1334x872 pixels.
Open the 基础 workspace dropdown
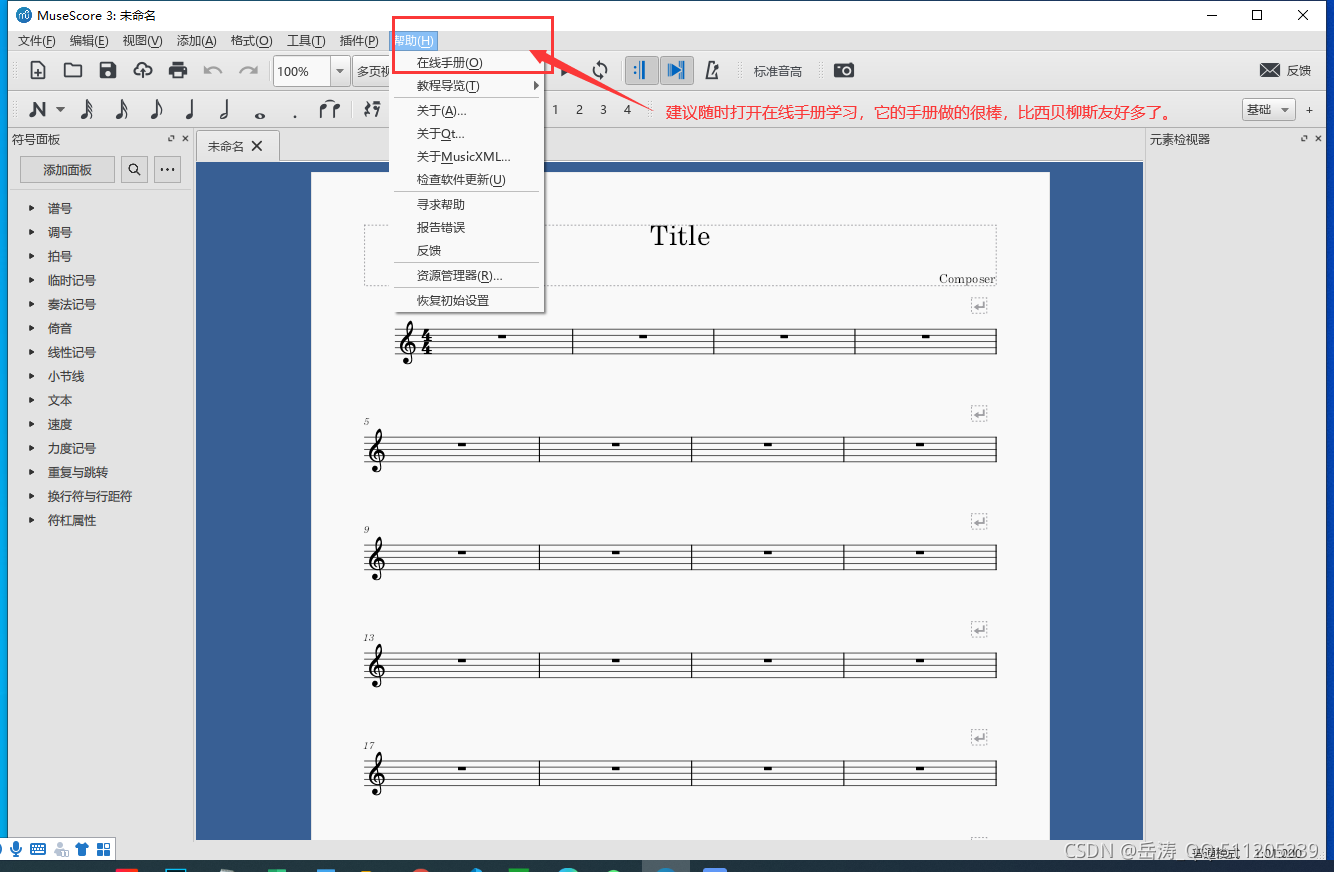point(1267,110)
